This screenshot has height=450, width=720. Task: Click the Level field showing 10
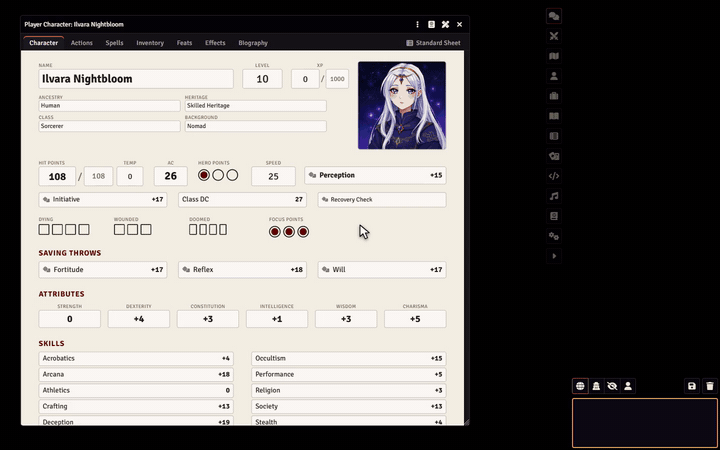[x=262, y=79]
